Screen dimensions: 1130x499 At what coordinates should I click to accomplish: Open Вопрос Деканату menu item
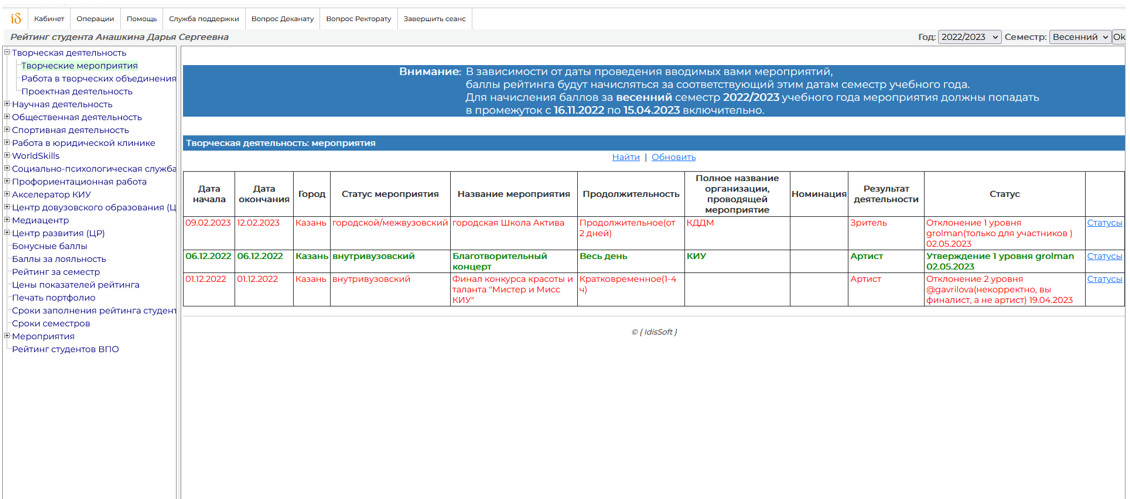coord(282,19)
